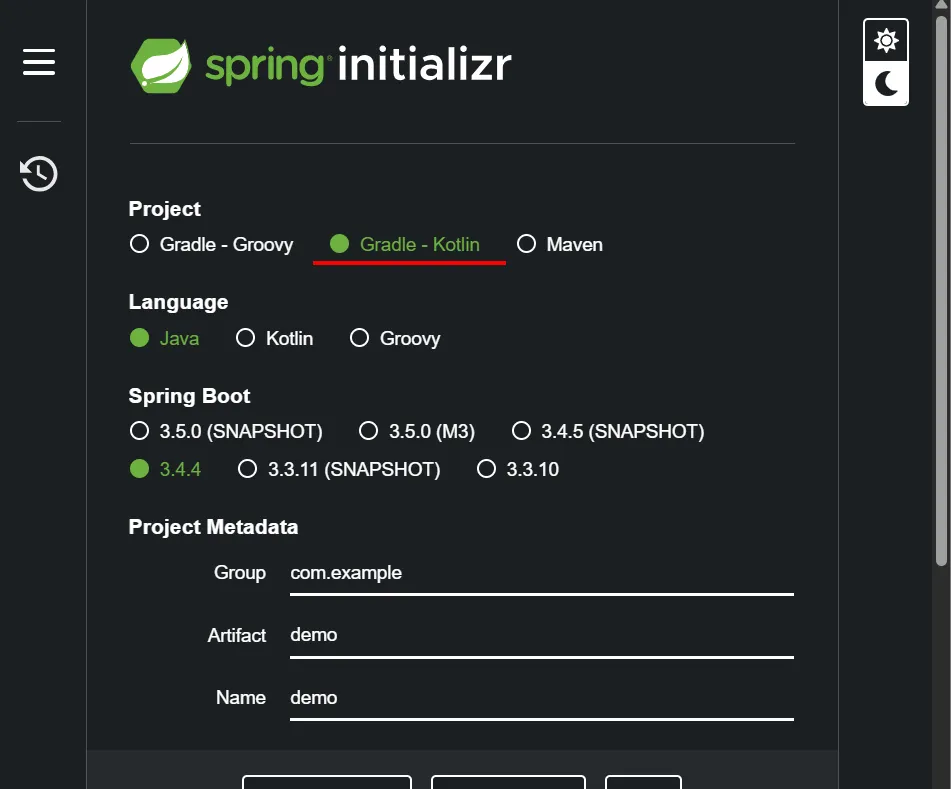Open the history clock icon
Image resolution: width=951 pixels, height=789 pixels.
coord(39,174)
